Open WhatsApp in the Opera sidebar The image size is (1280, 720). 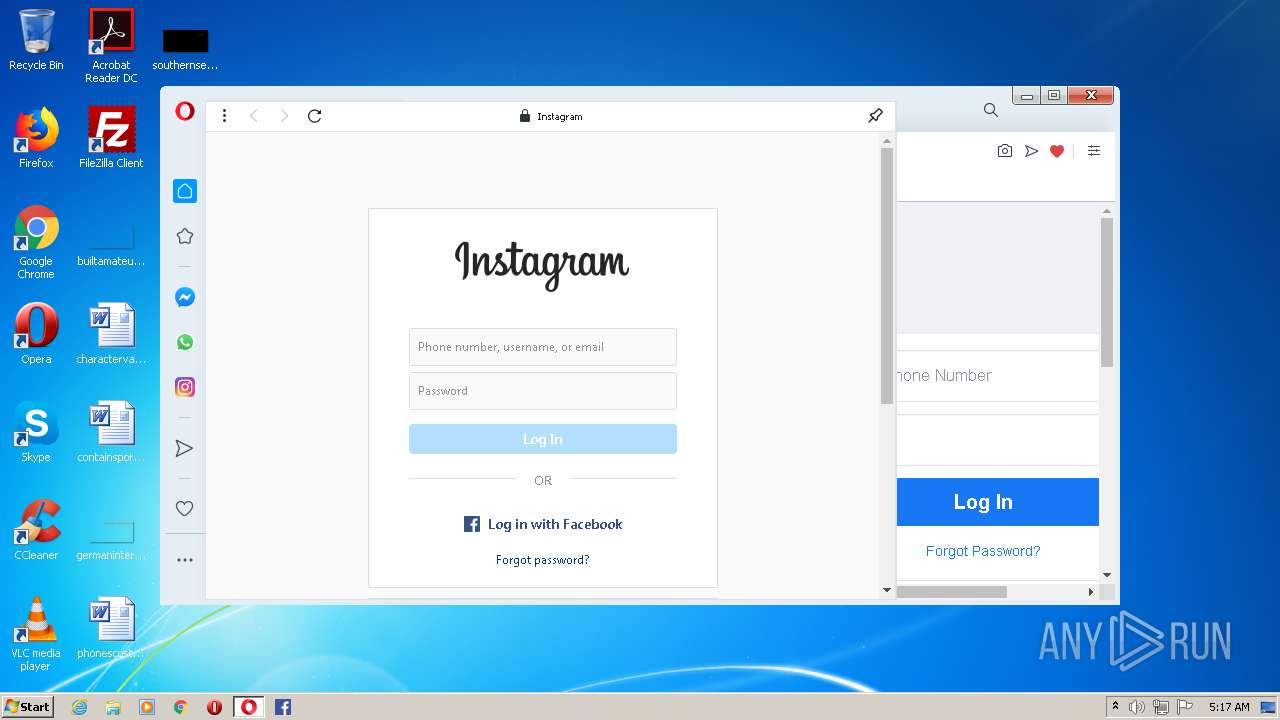click(x=184, y=342)
